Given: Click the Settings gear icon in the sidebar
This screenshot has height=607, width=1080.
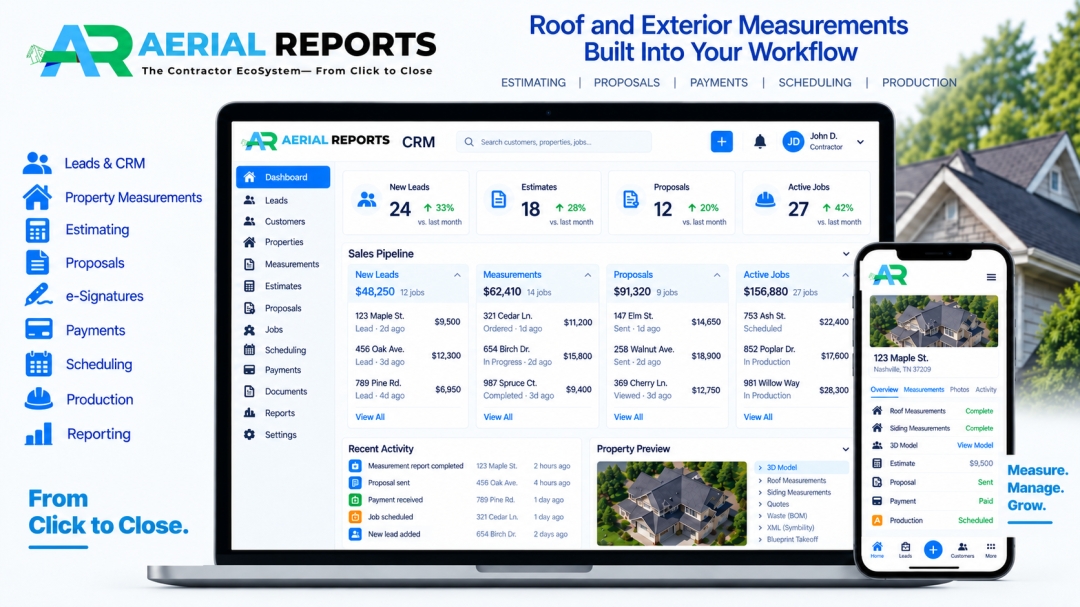Looking at the screenshot, I should (x=249, y=435).
